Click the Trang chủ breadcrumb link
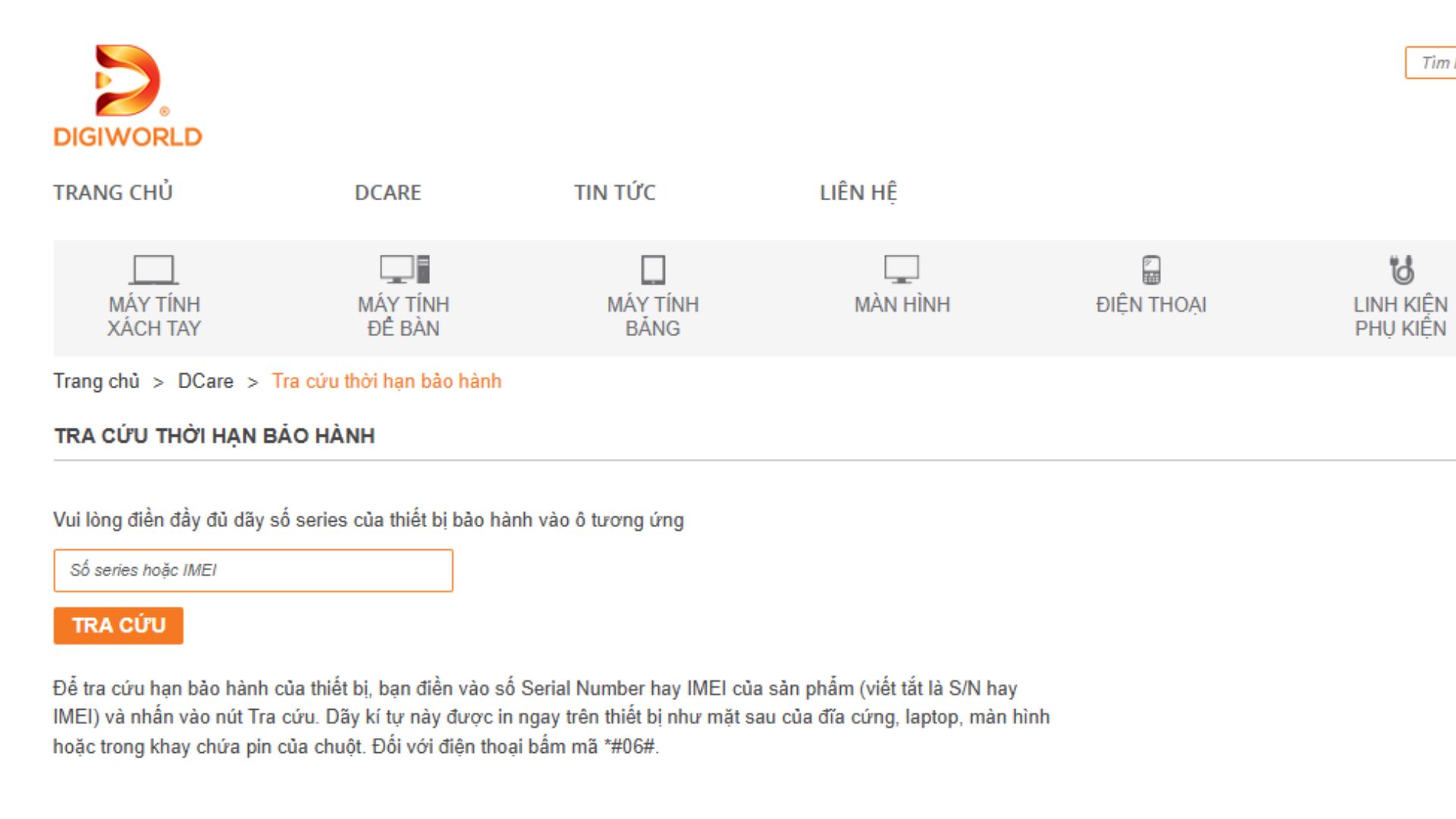1456x819 pixels. [x=96, y=381]
